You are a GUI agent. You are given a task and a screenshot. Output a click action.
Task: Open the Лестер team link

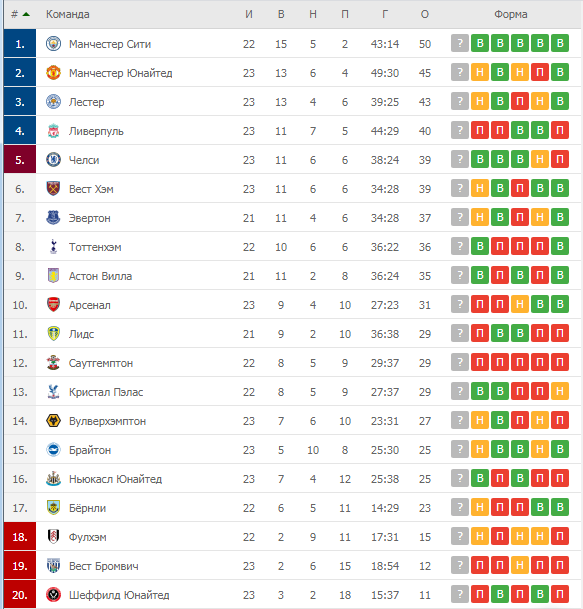[x=86, y=102]
